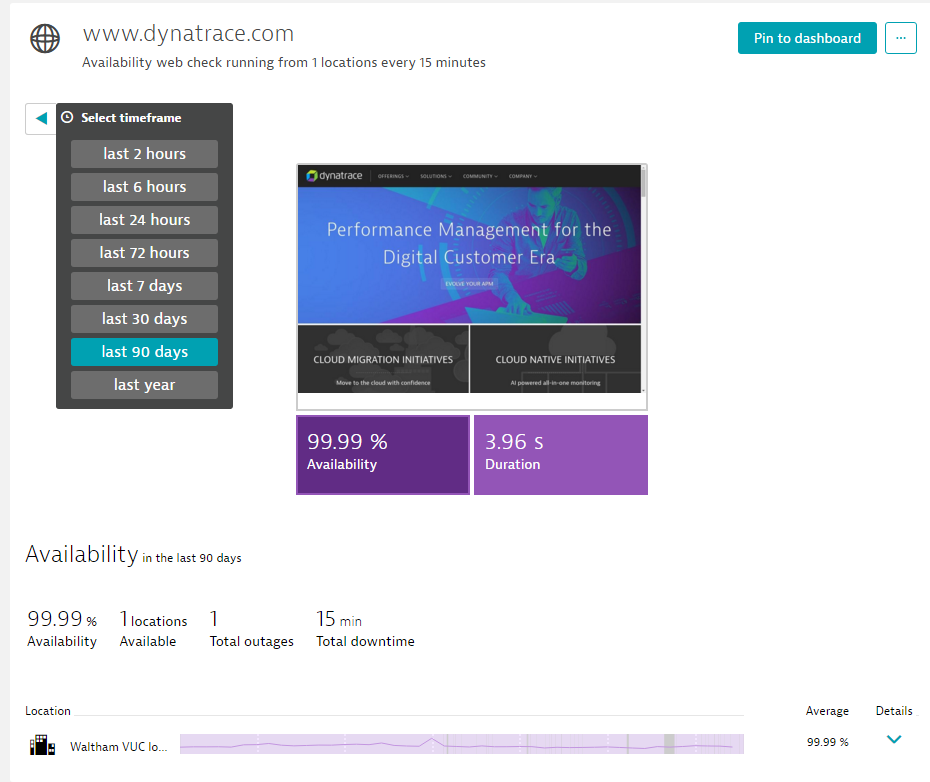Open the 3.96 s Duration tile
The width and height of the screenshot is (930, 782).
[x=560, y=455]
